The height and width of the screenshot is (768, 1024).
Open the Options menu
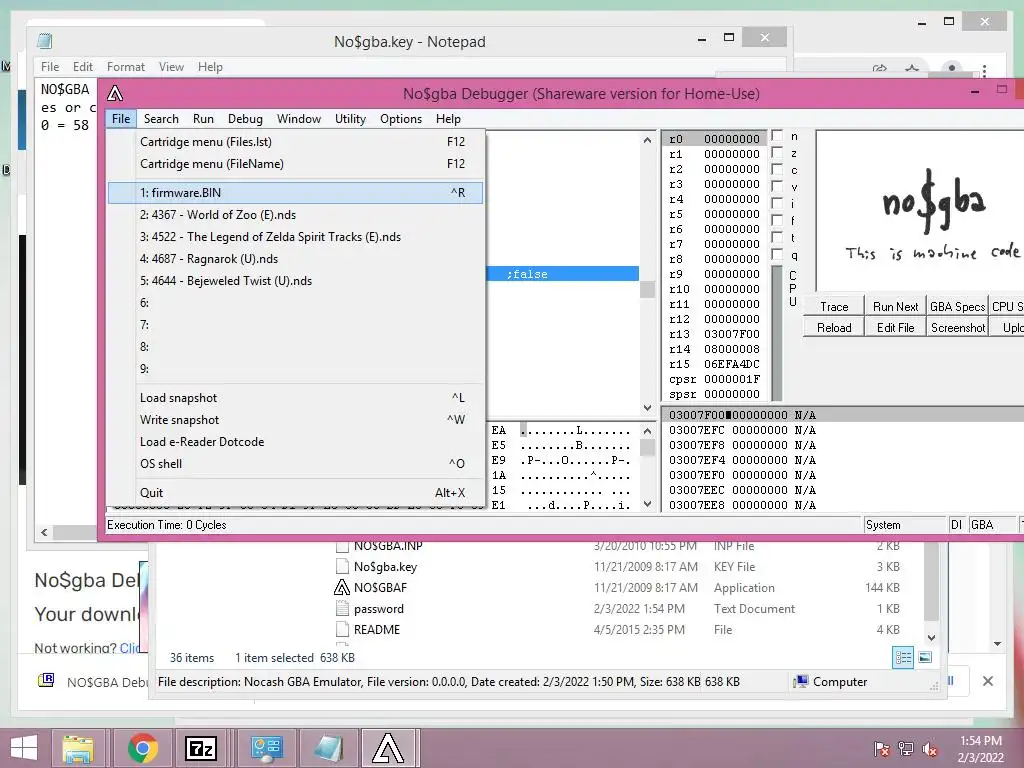[401, 119]
